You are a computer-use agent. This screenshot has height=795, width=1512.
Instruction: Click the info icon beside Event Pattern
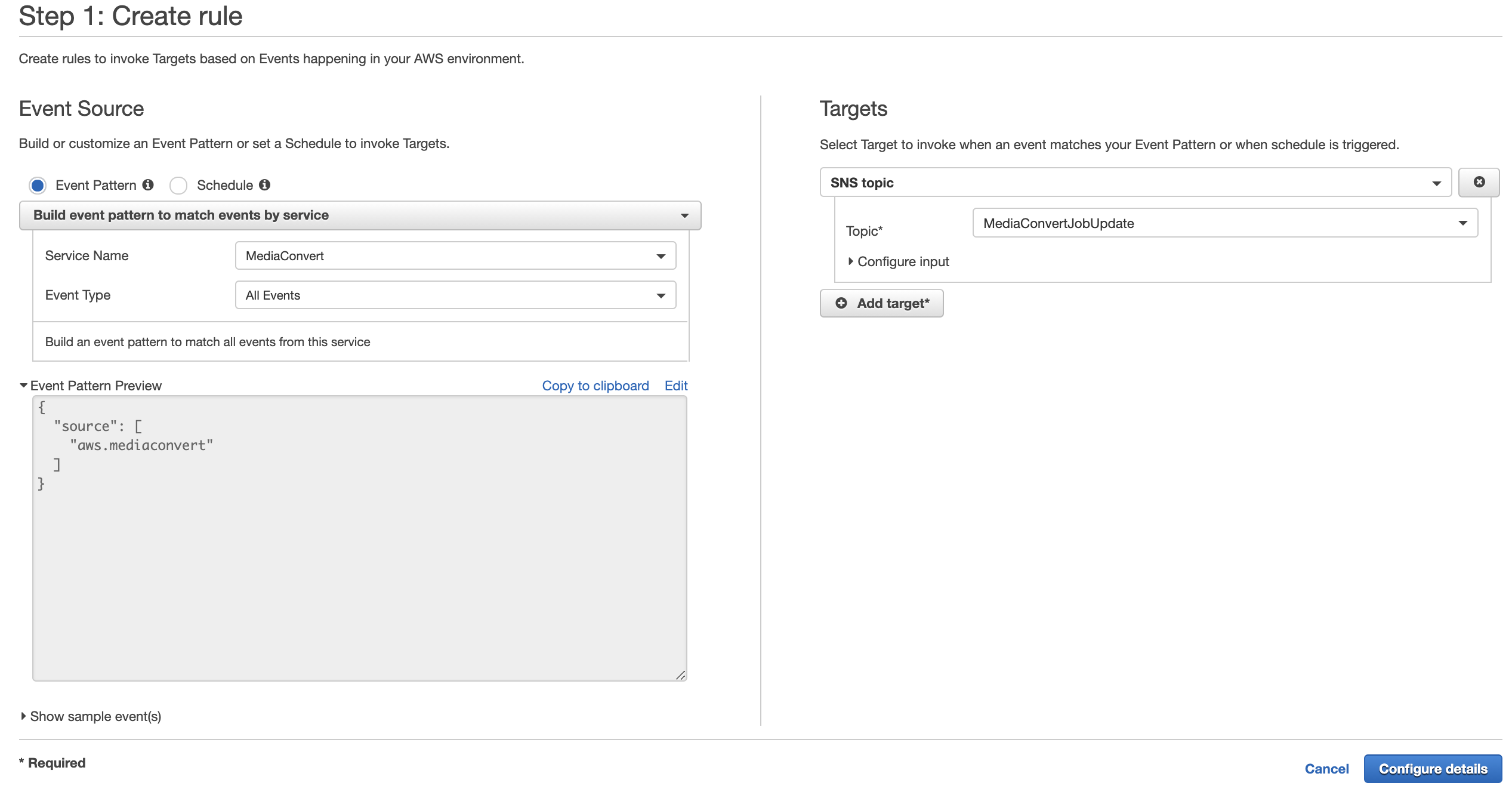coord(148,185)
